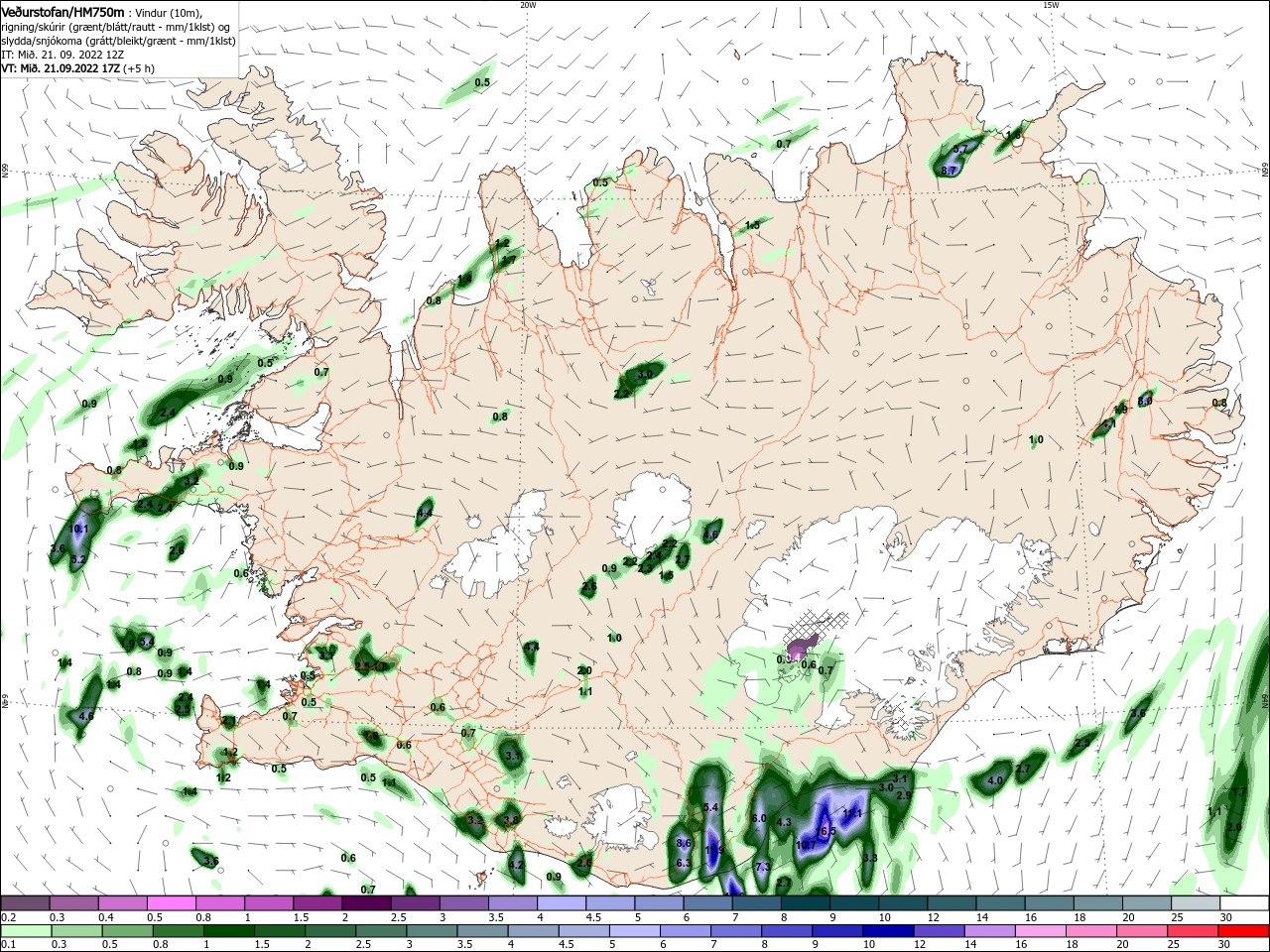Click the white snow legend swatch labeled 30

click(1244, 903)
